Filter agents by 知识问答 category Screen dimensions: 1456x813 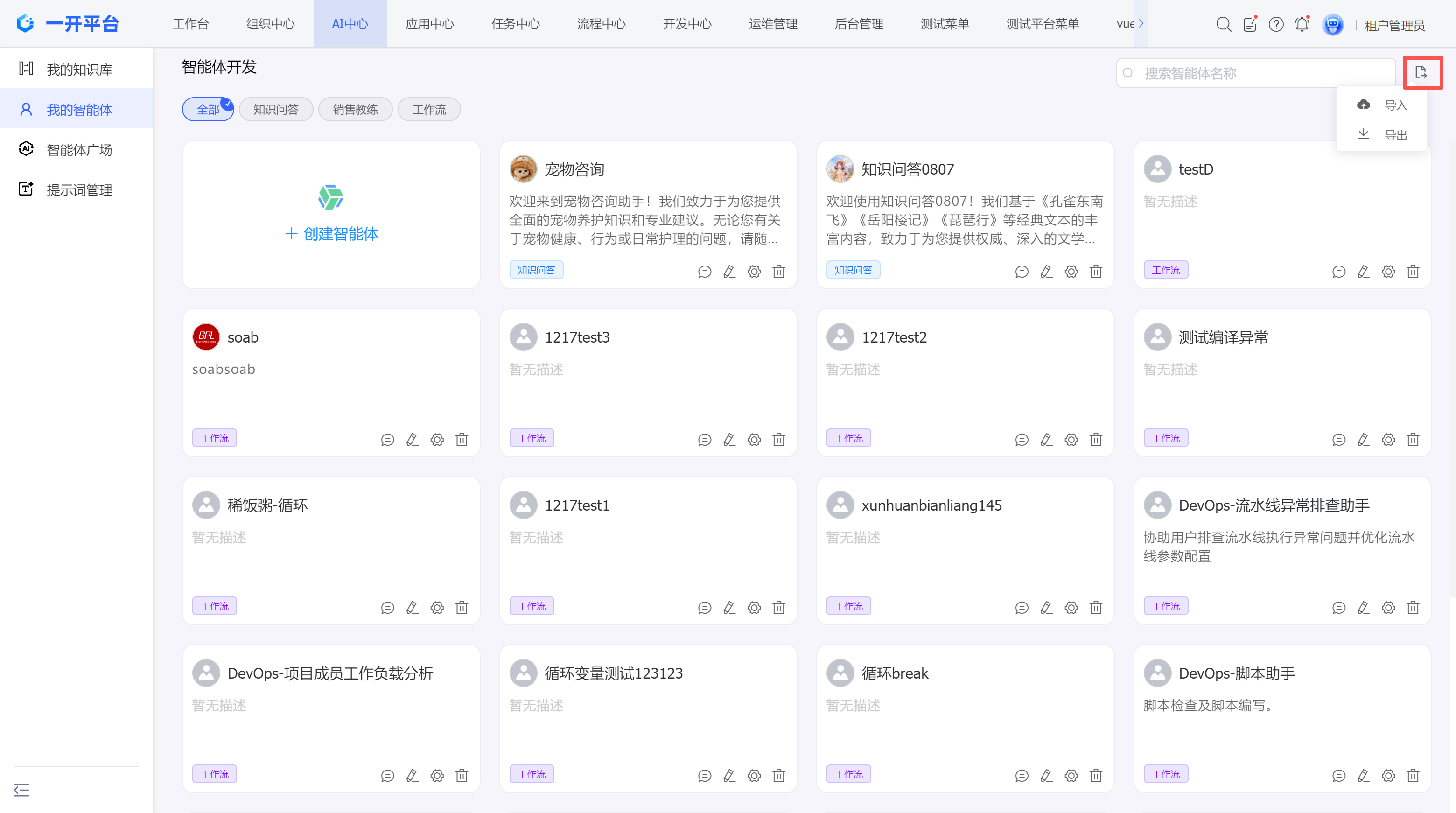pyautogui.click(x=276, y=109)
